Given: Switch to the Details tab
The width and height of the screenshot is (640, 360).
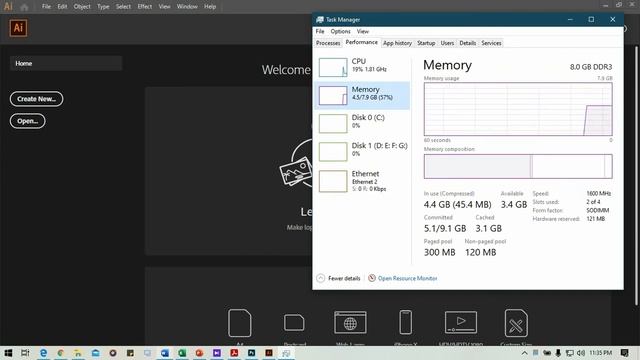Looking at the screenshot, I should [x=468, y=43].
